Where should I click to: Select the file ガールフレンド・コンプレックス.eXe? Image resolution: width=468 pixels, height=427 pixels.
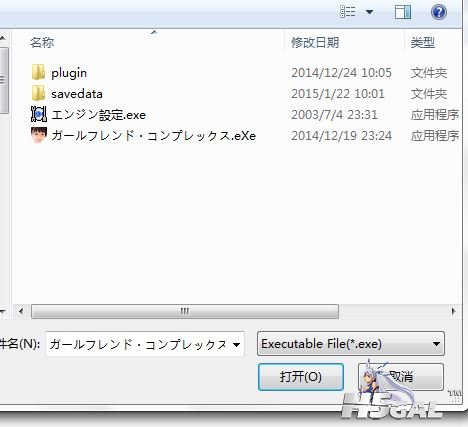click(x=154, y=136)
